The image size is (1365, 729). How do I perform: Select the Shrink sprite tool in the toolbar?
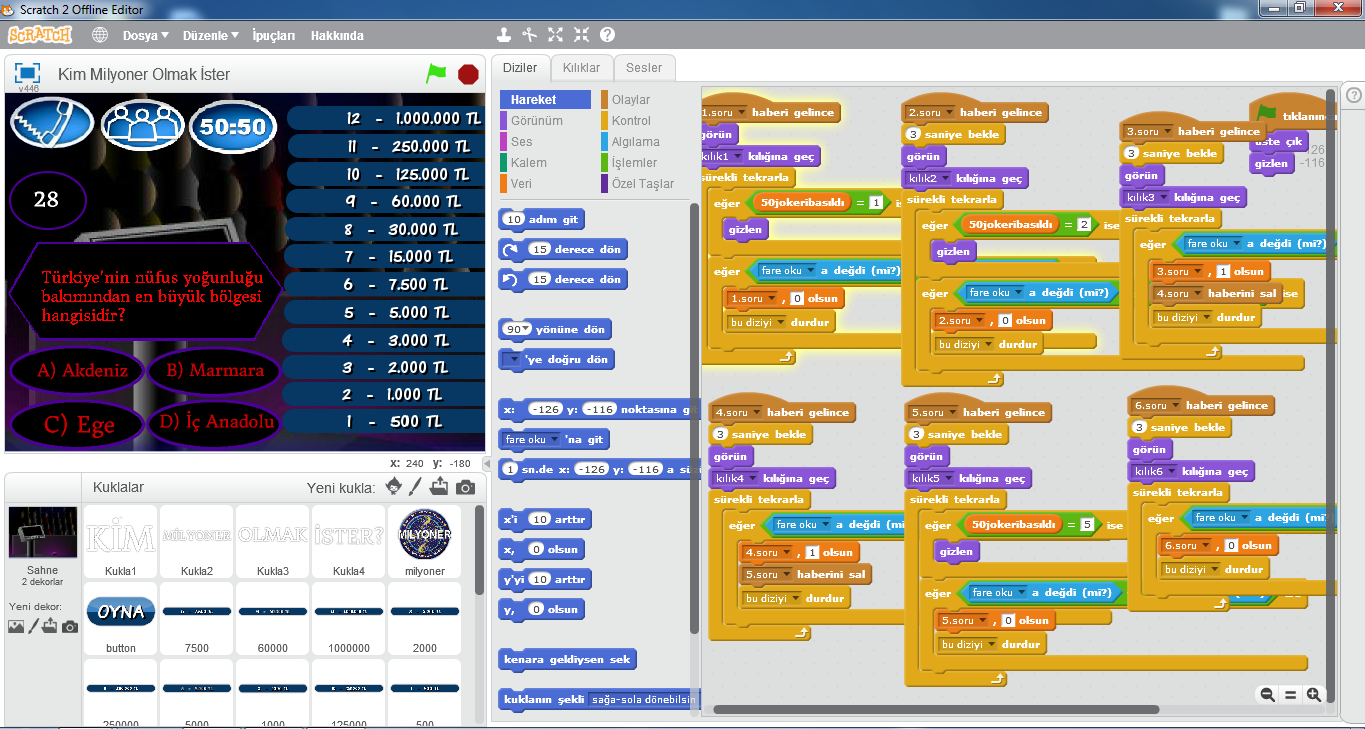pyautogui.click(x=581, y=35)
